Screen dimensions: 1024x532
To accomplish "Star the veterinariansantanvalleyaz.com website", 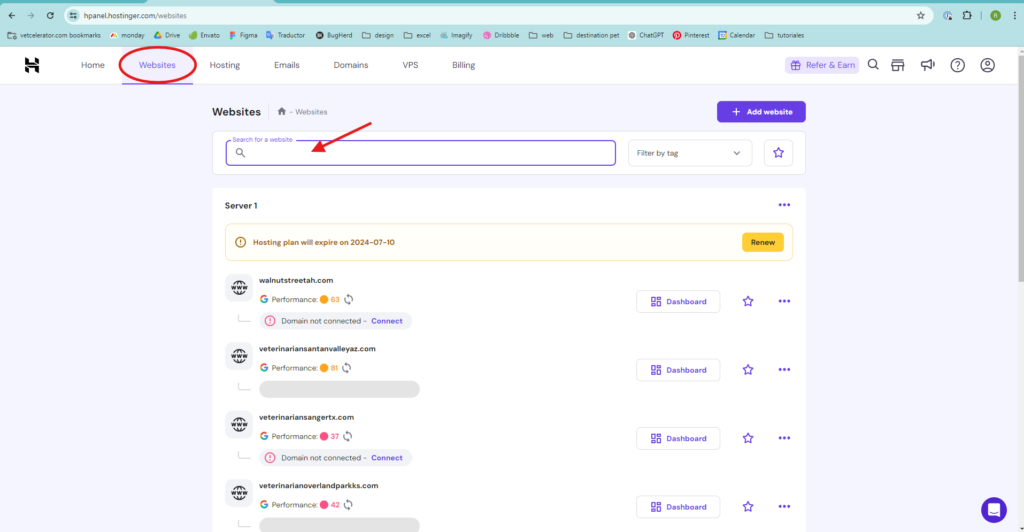I will pos(747,370).
